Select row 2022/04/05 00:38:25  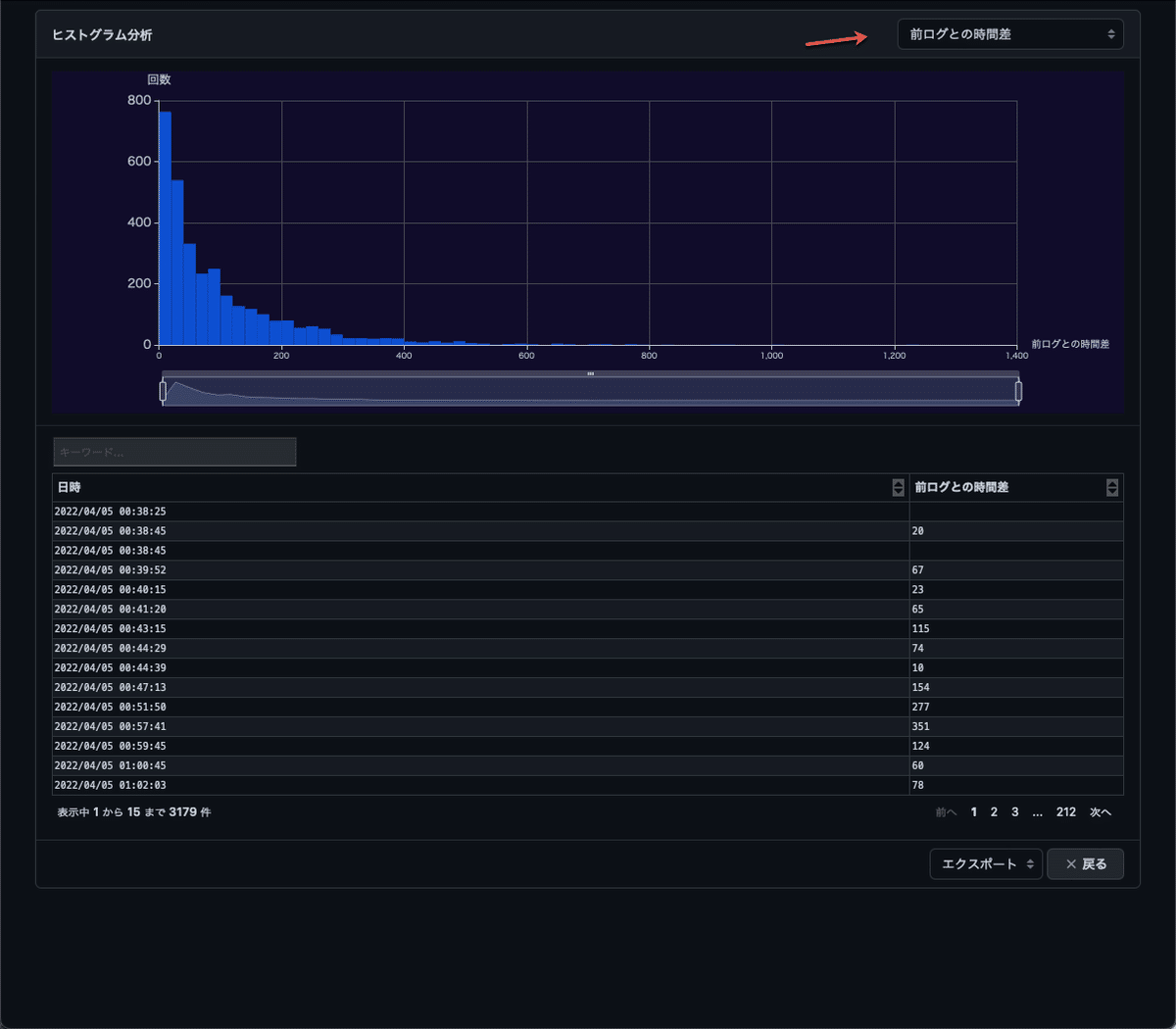coord(588,512)
